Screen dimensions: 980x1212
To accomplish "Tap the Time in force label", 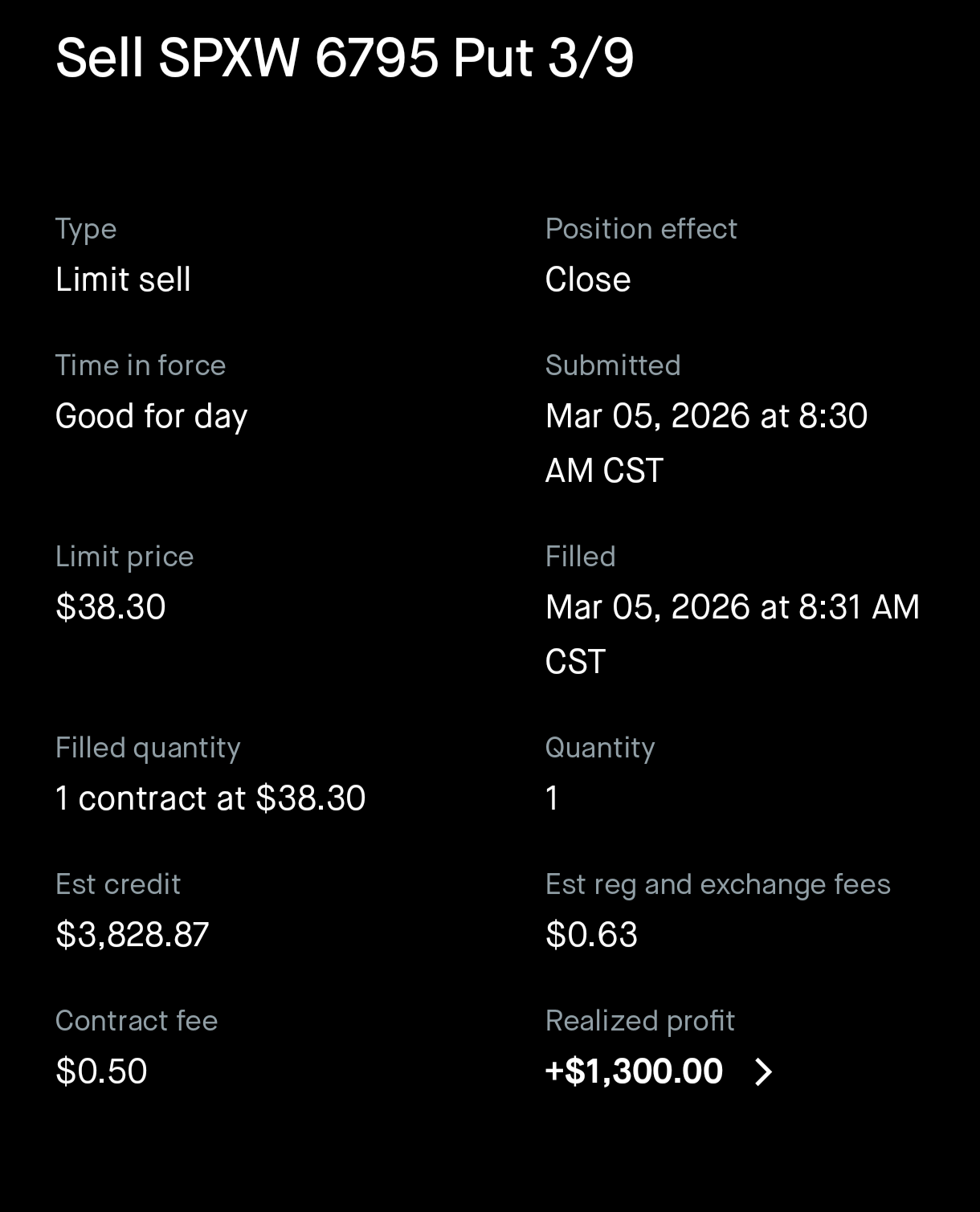I will click(x=141, y=365).
